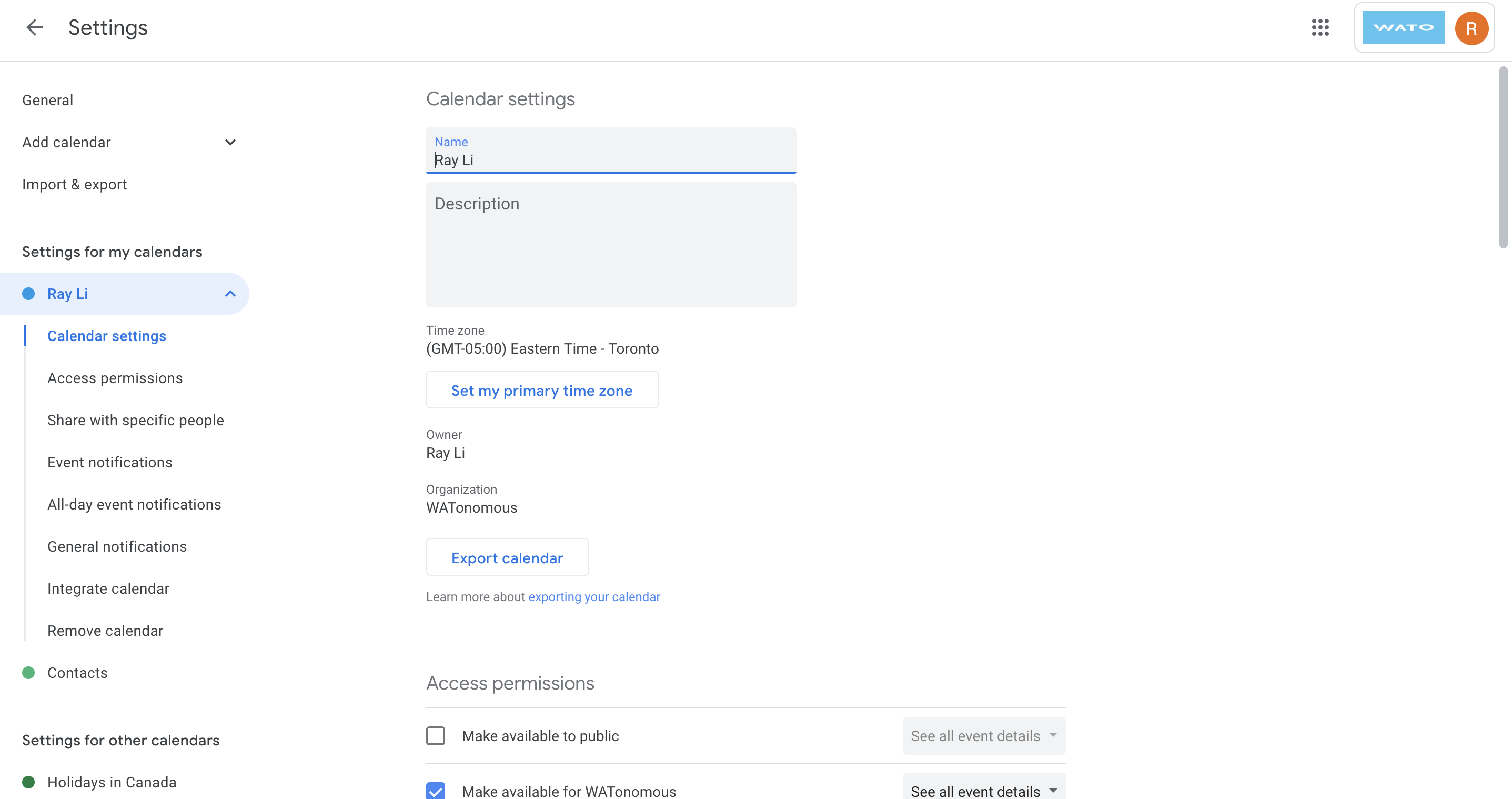Open Event notifications section
The height and width of the screenshot is (799, 1512).
point(110,463)
